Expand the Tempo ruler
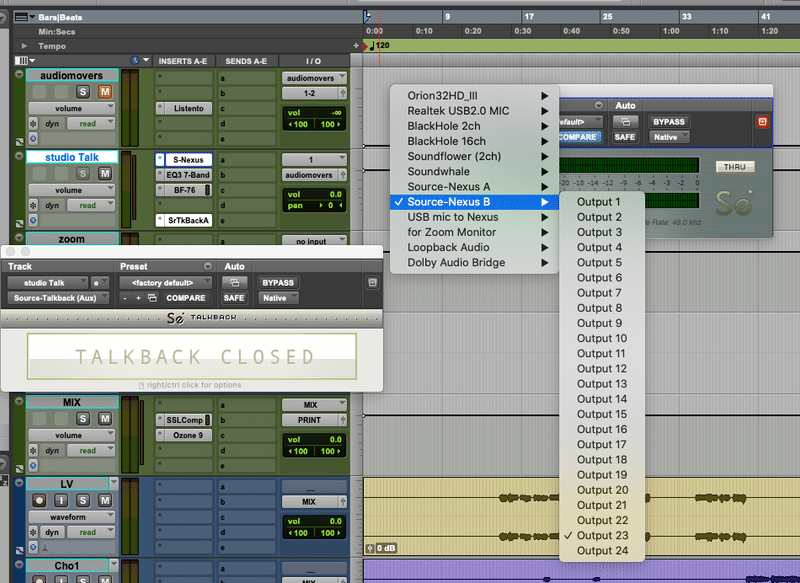Viewport: 800px width, 583px height. click(24, 46)
